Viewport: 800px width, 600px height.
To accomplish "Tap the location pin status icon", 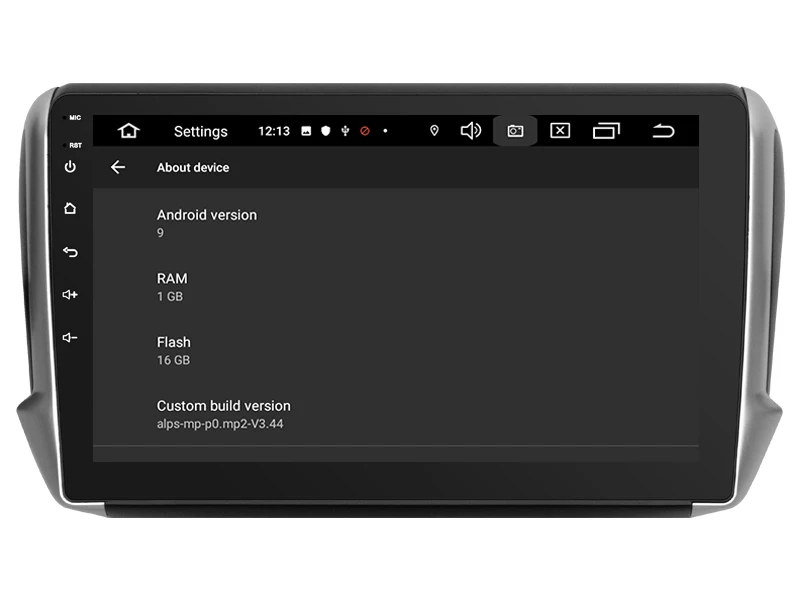I will pyautogui.click(x=434, y=131).
